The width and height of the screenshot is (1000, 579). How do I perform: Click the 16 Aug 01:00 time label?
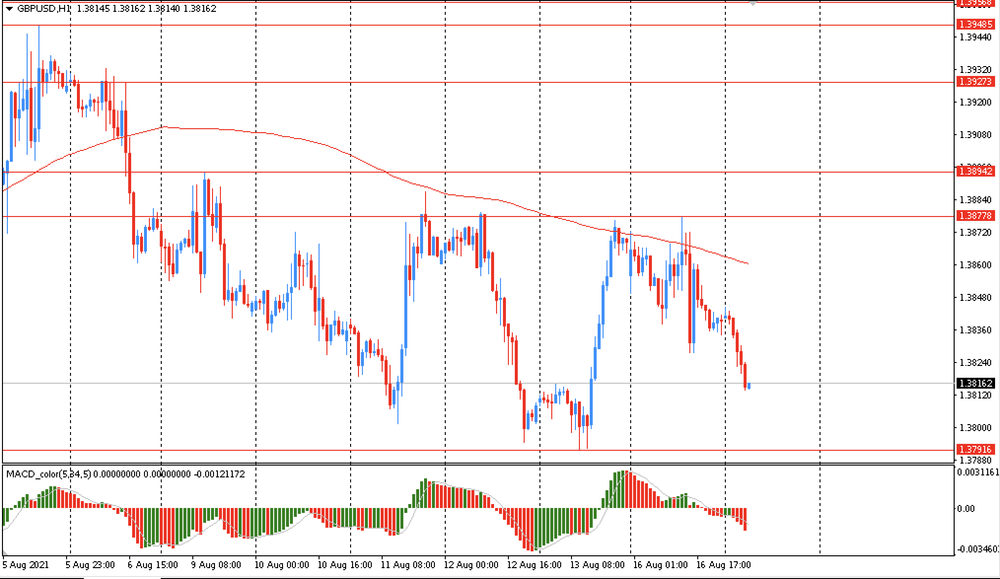(660, 565)
